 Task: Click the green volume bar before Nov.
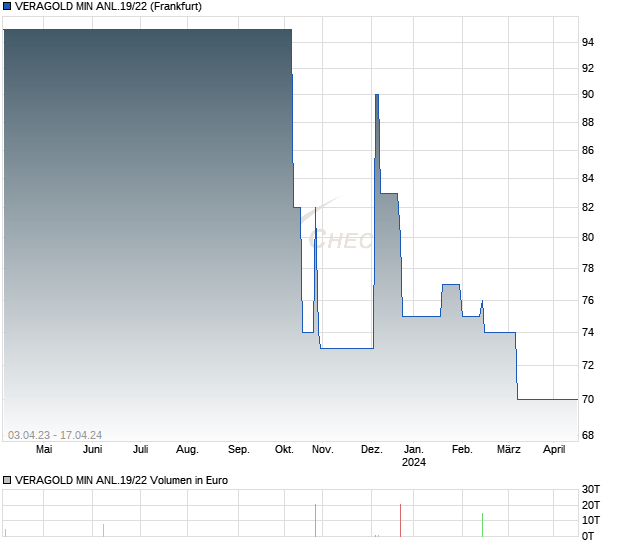click(316, 520)
